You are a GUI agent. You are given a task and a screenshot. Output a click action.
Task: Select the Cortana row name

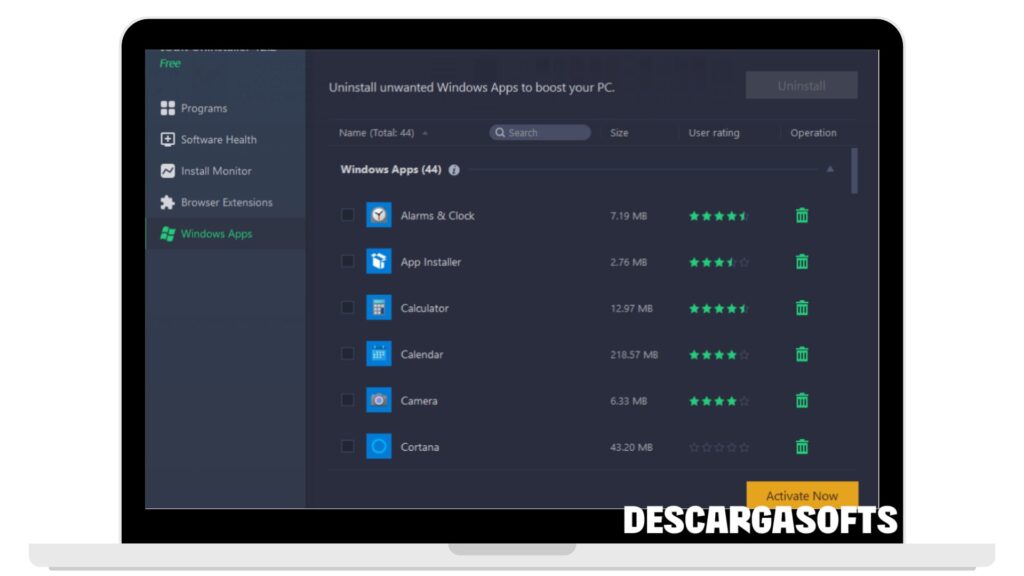tap(419, 447)
